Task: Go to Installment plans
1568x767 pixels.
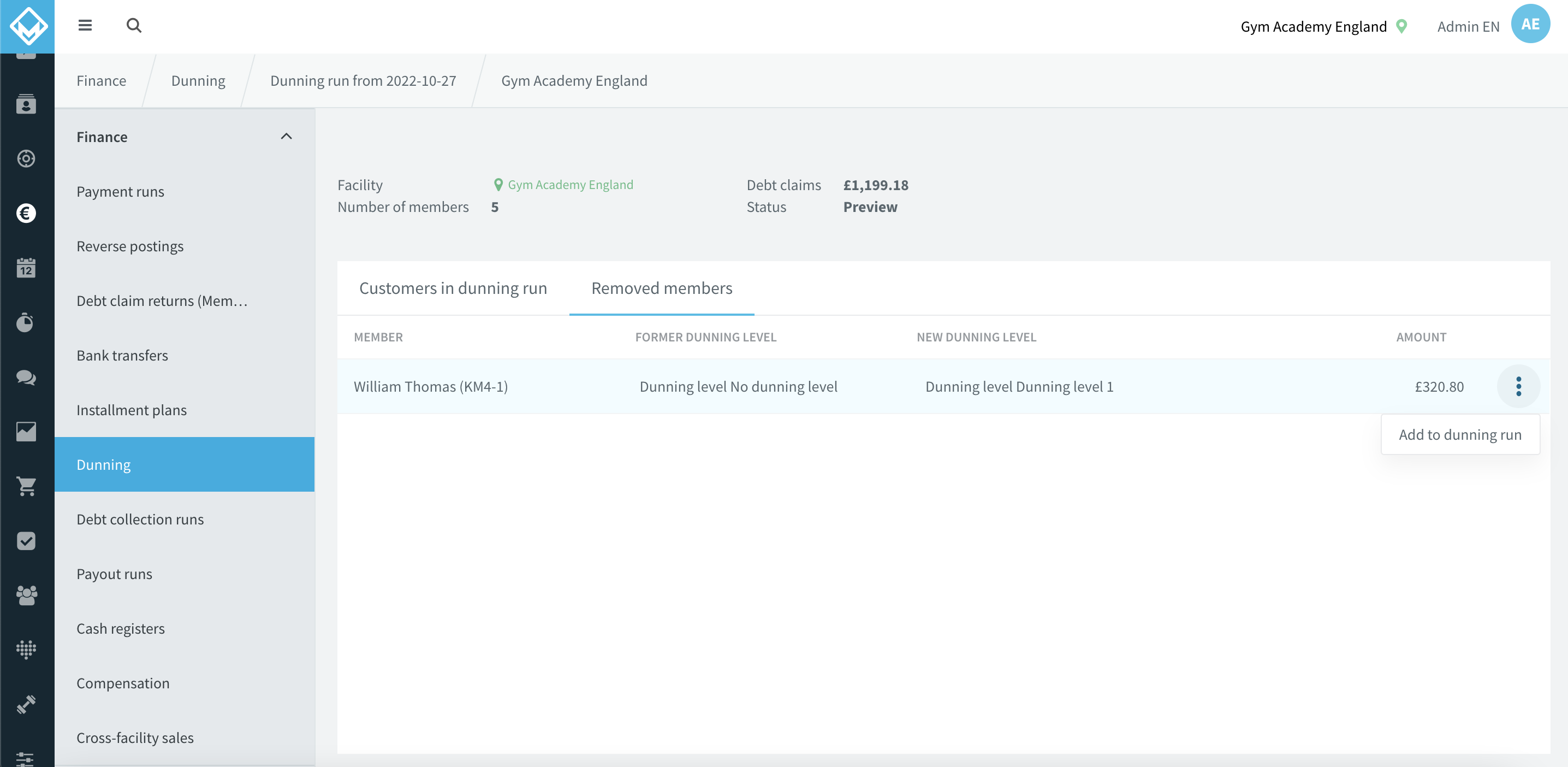Action: (x=185, y=410)
